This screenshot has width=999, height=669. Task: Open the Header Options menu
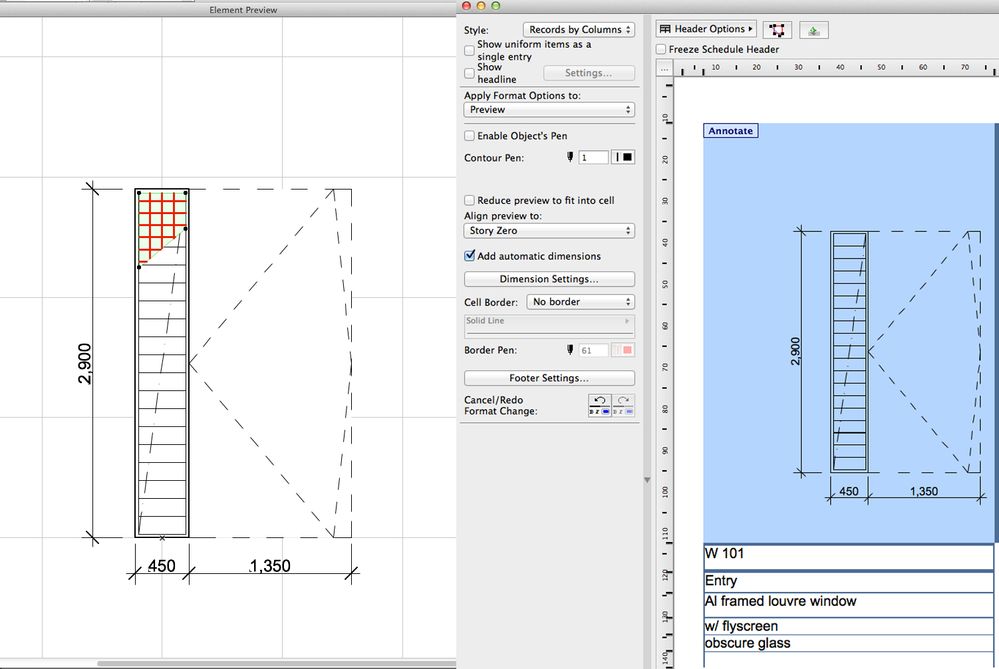coord(706,30)
